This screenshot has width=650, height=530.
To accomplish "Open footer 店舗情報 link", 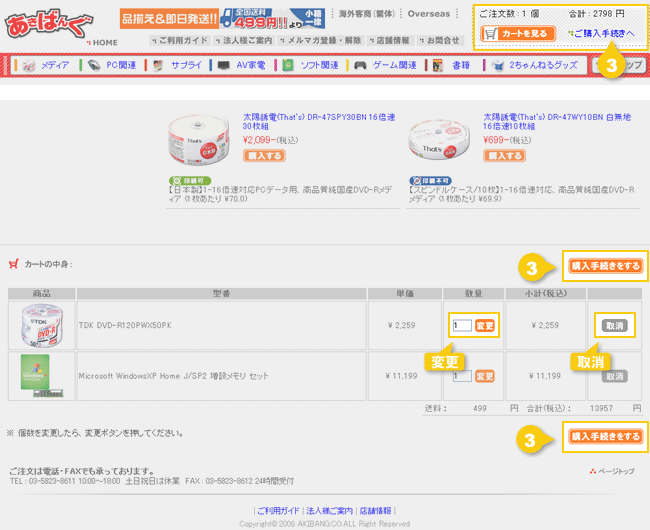I will (375, 511).
